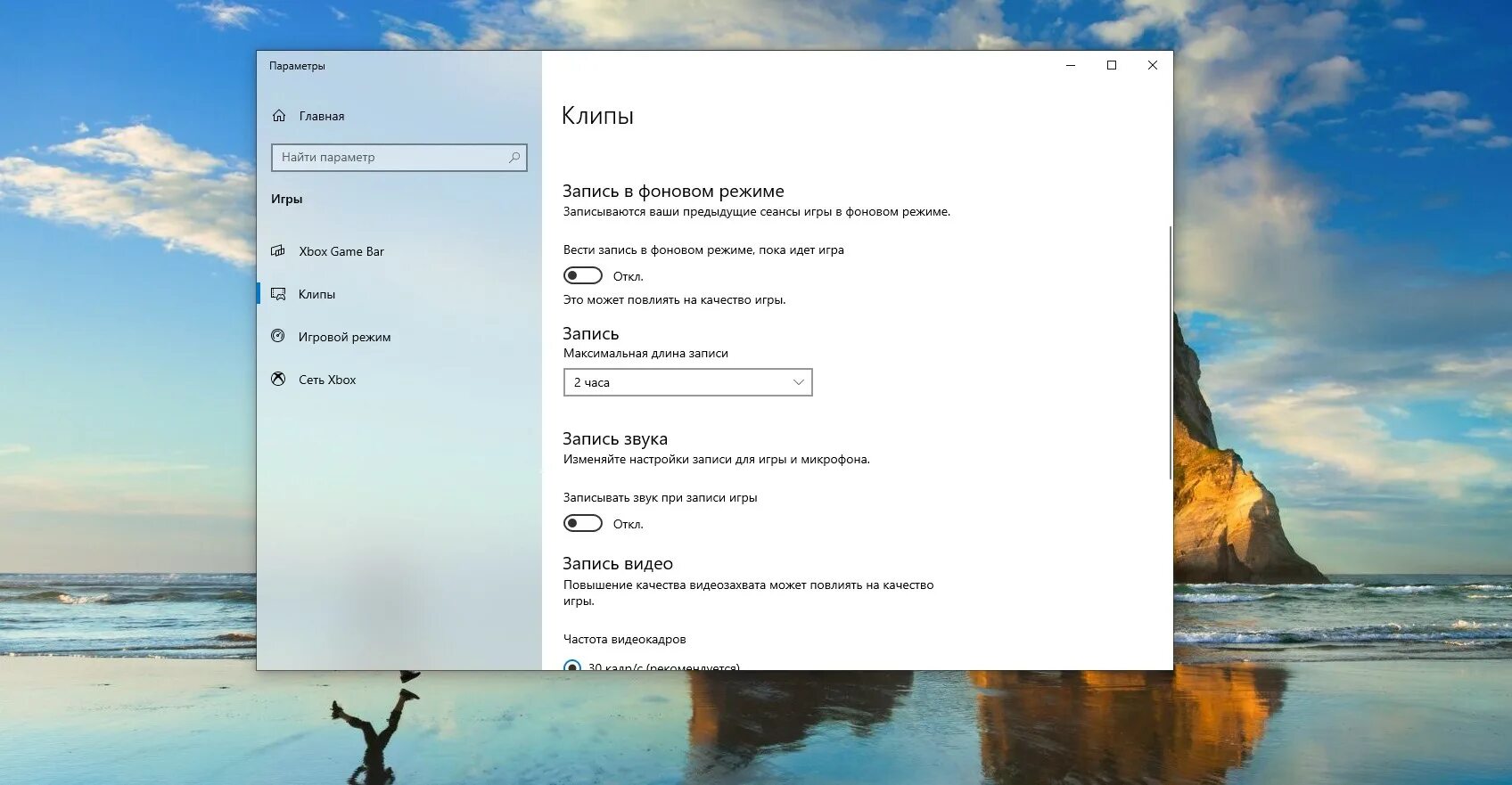Turn on audio recording toggle

click(583, 523)
